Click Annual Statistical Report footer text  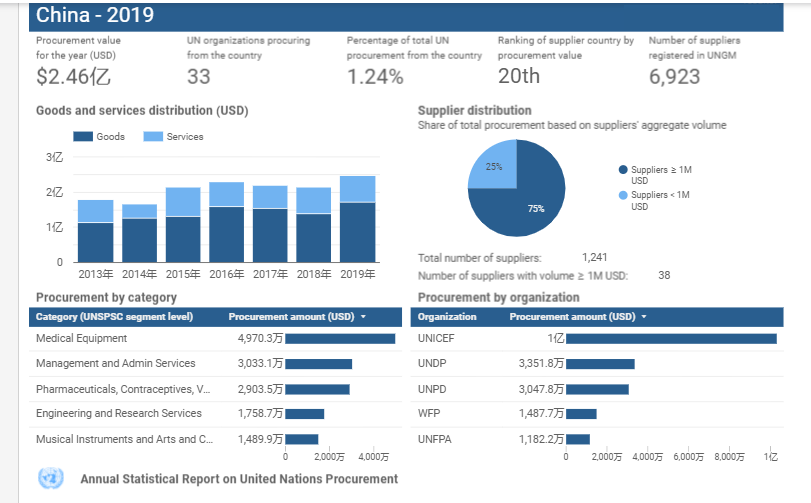pyautogui.click(x=239, y=479)
